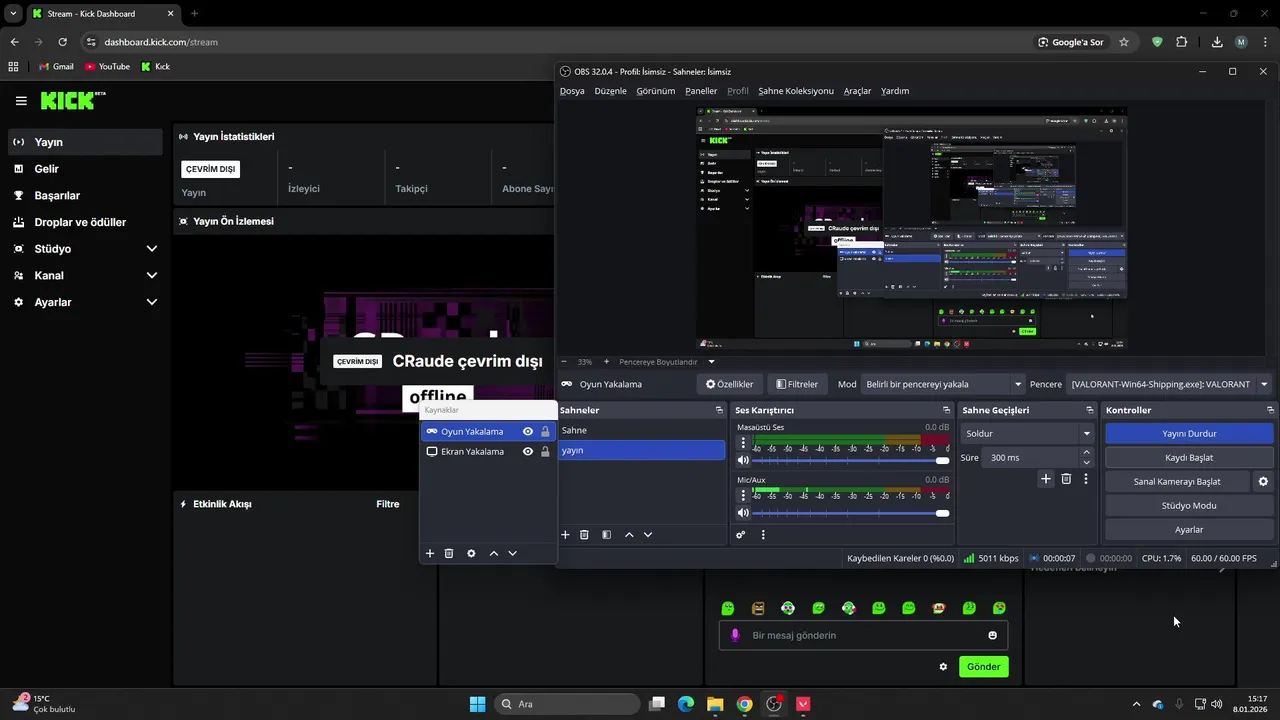Image resolution: width=1280 pixels, height=720 pixels.
Task: Undock the Sahne Geçişleri panel
Action: [x=1090, y=410]
